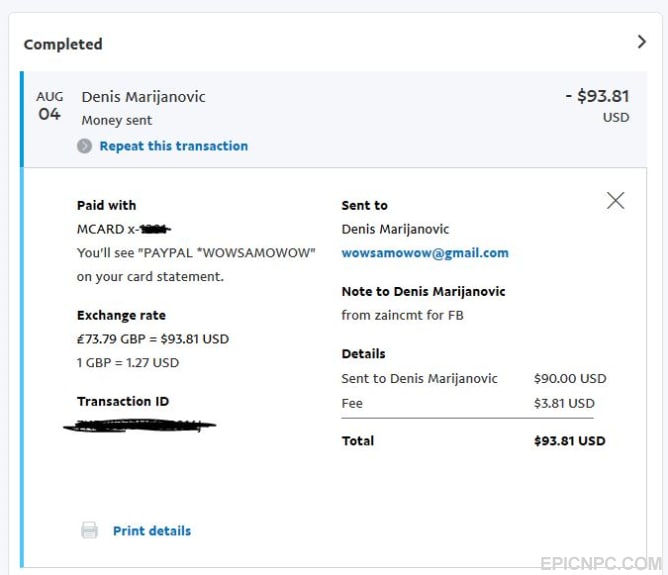Click the -$93.81 amount in the header
This screenshot has width=668, height=575.
tap(597, 96)
